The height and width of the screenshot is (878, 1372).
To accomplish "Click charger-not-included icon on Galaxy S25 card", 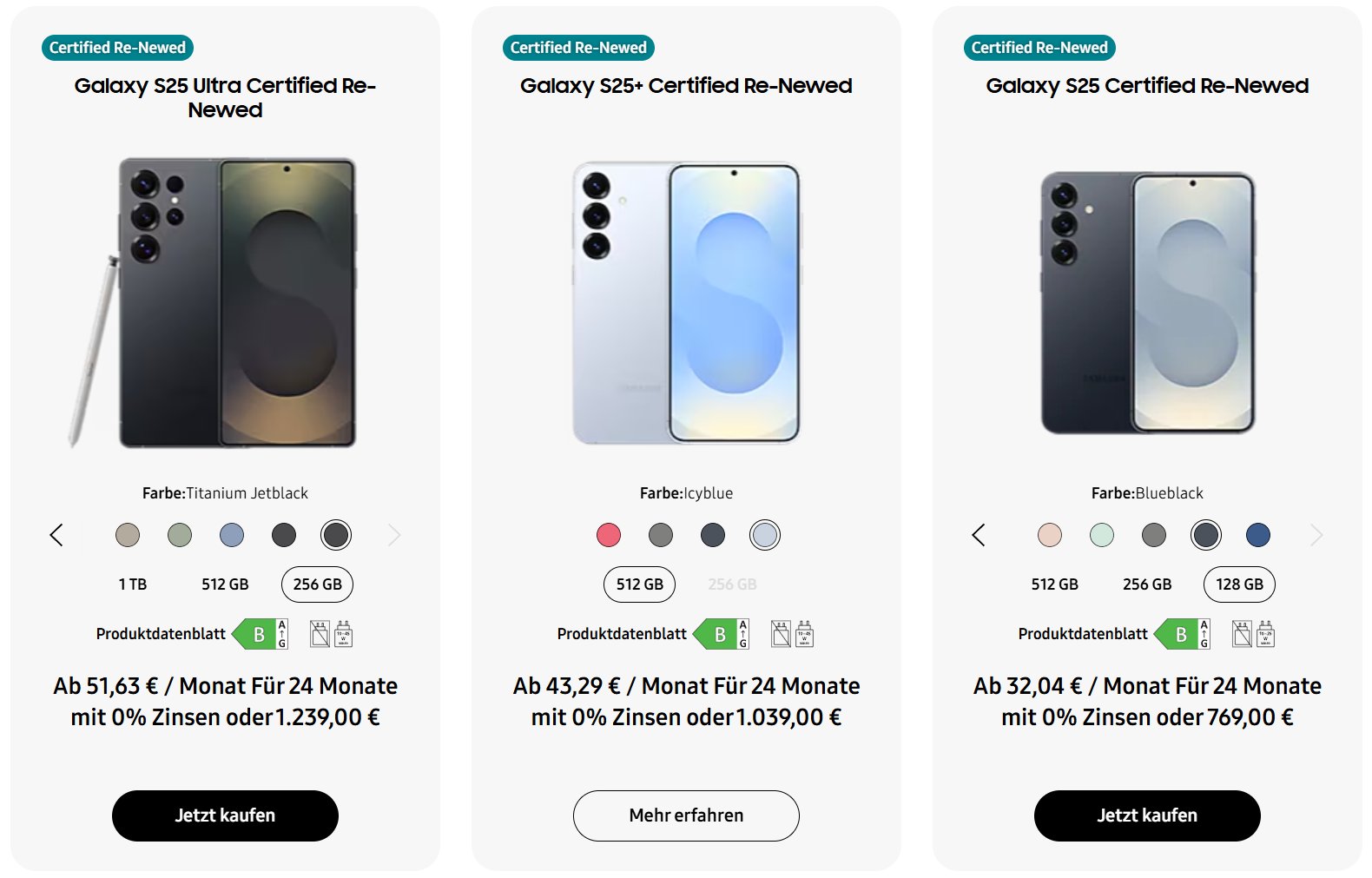I will tap(1242, 634).
